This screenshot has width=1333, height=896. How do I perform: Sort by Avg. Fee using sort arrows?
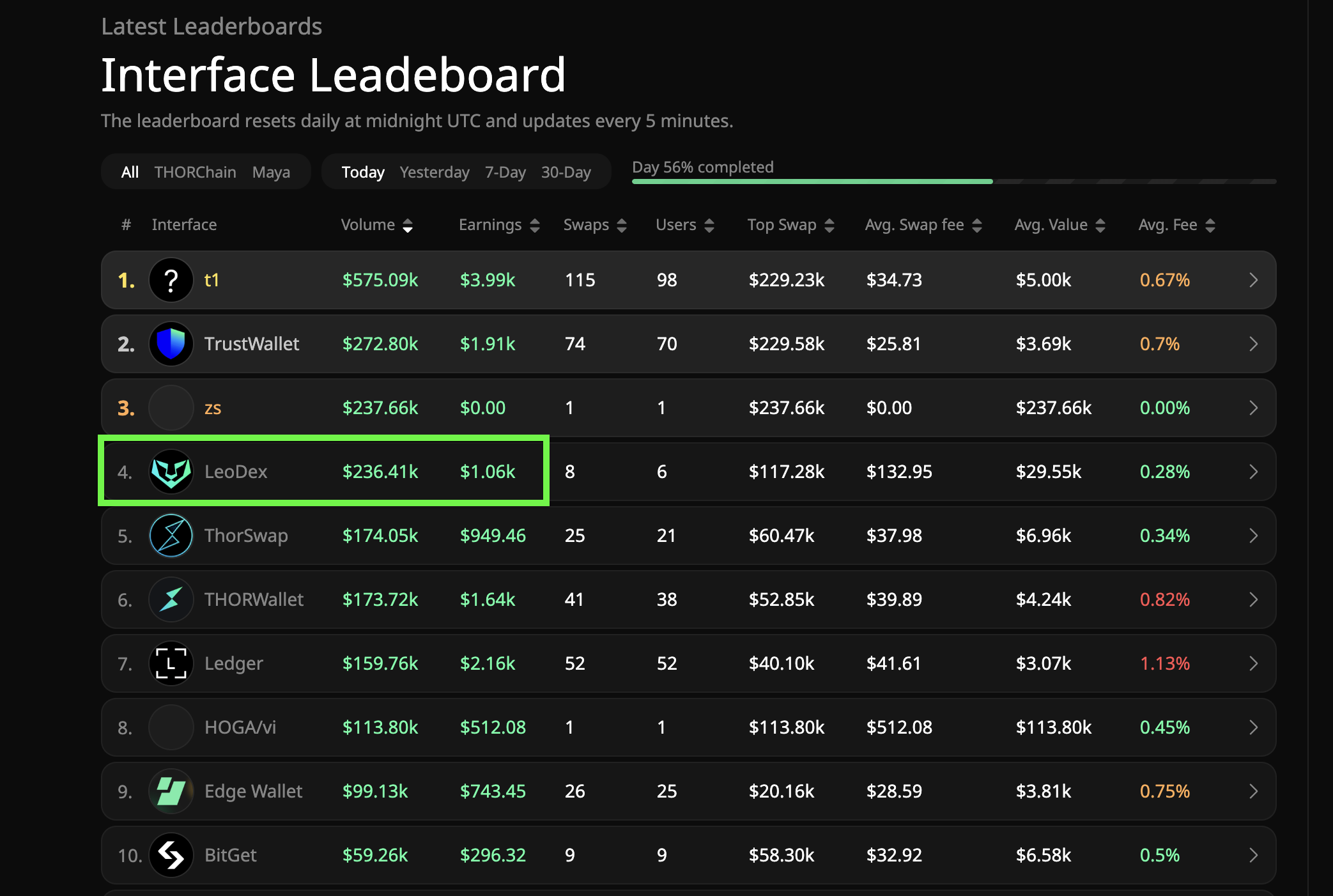click(1210, 225)
